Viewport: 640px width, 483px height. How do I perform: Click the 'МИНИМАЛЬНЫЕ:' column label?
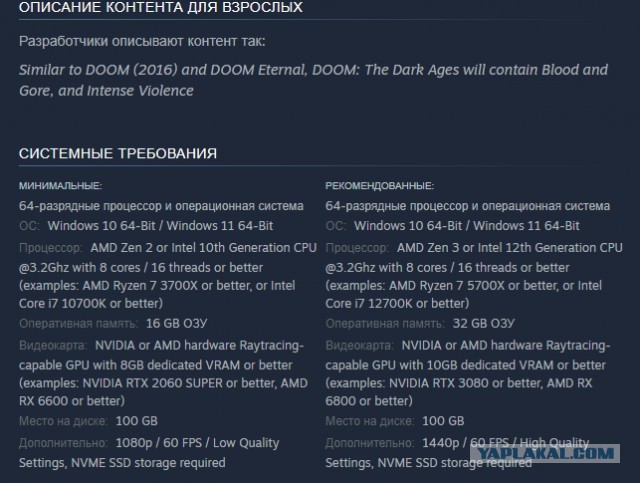click(60, 186)
